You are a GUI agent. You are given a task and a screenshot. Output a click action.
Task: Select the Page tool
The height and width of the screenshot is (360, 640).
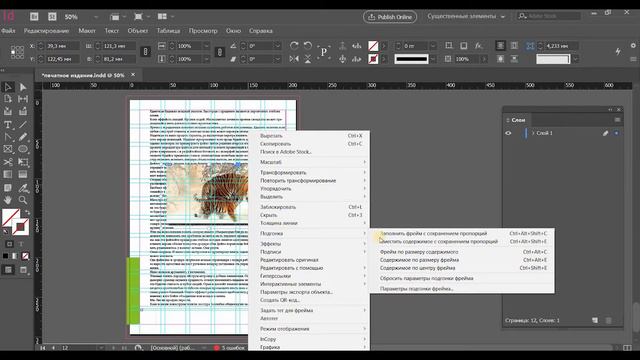8,99
